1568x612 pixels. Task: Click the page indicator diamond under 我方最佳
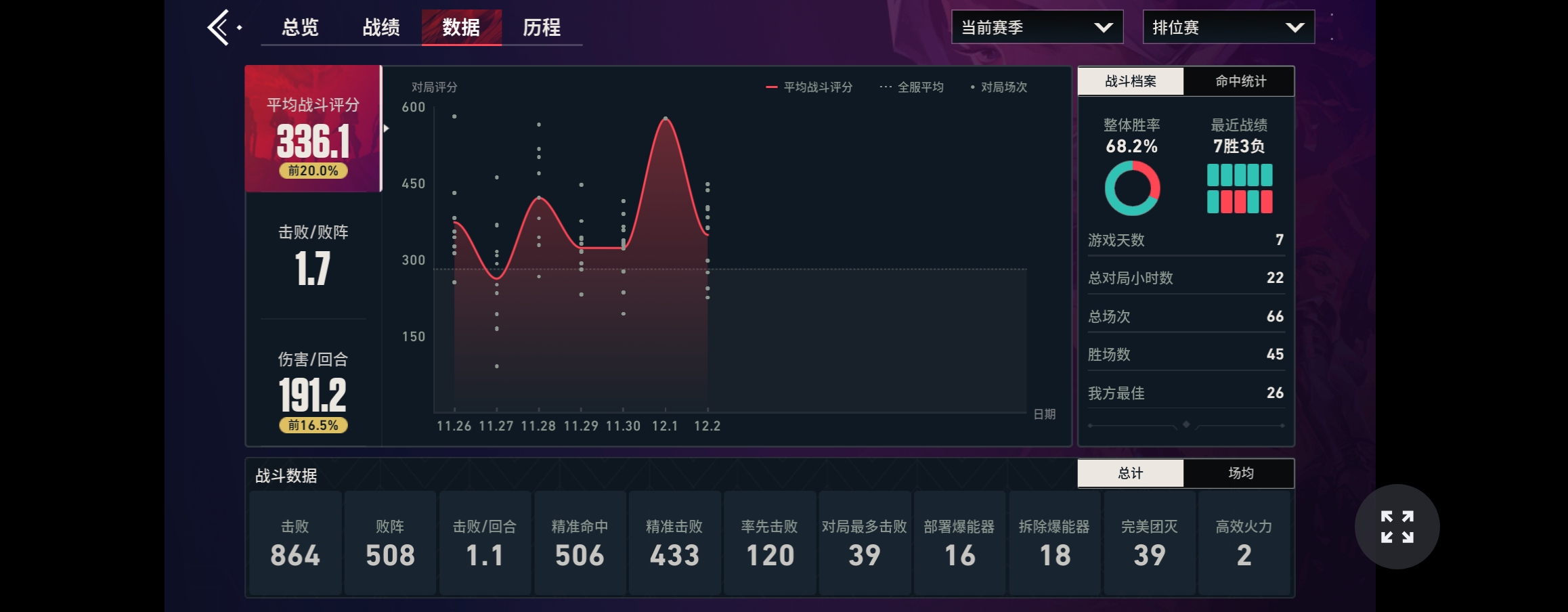tap(1186, 424)
